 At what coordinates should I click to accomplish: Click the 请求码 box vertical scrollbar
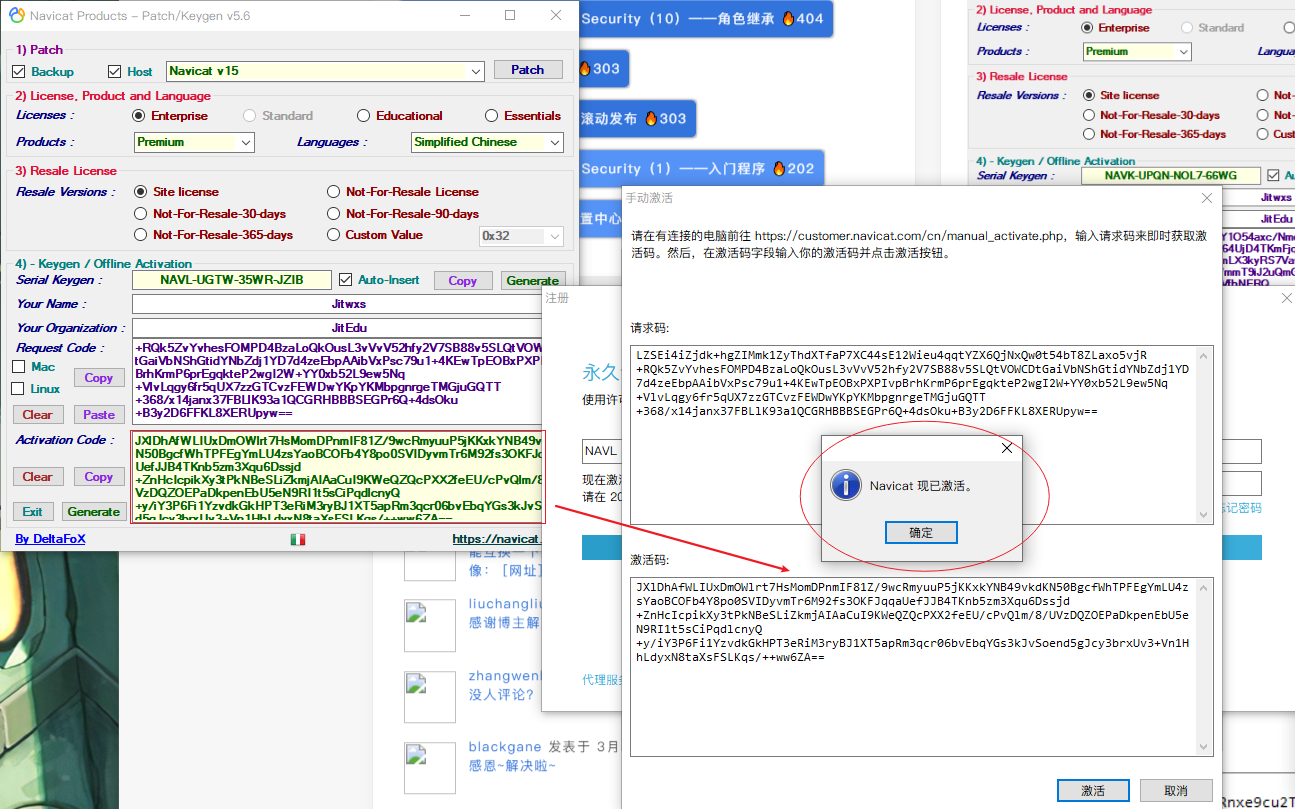click(1206, 433)
